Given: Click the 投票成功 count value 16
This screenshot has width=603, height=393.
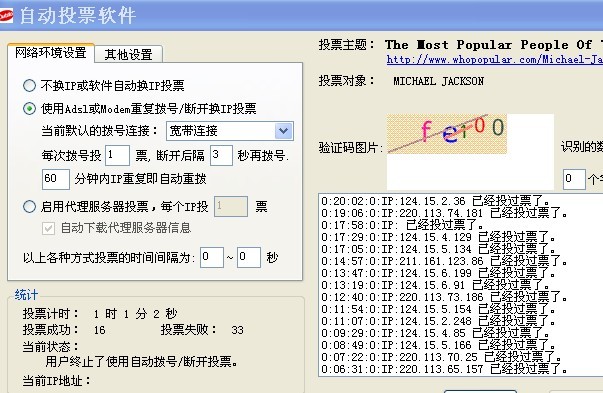Looking at the screenshot, I should tap(100, 330).
